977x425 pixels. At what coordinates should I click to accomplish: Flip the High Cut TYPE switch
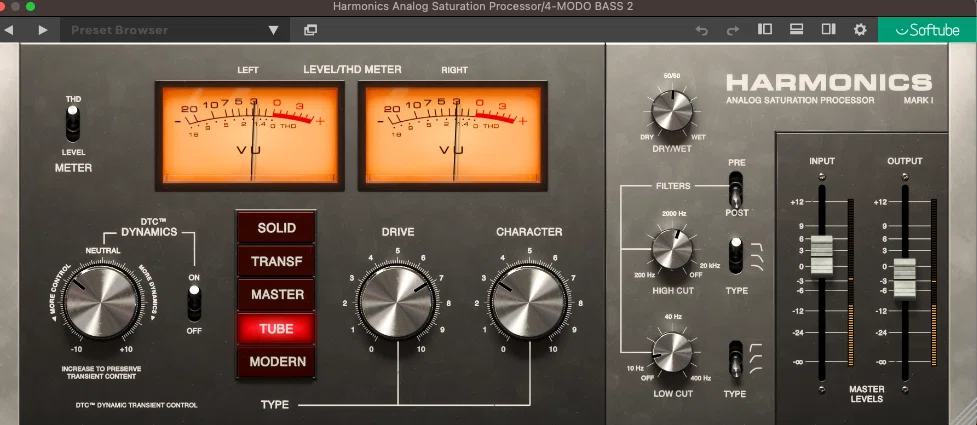click(x=736, y=255)
